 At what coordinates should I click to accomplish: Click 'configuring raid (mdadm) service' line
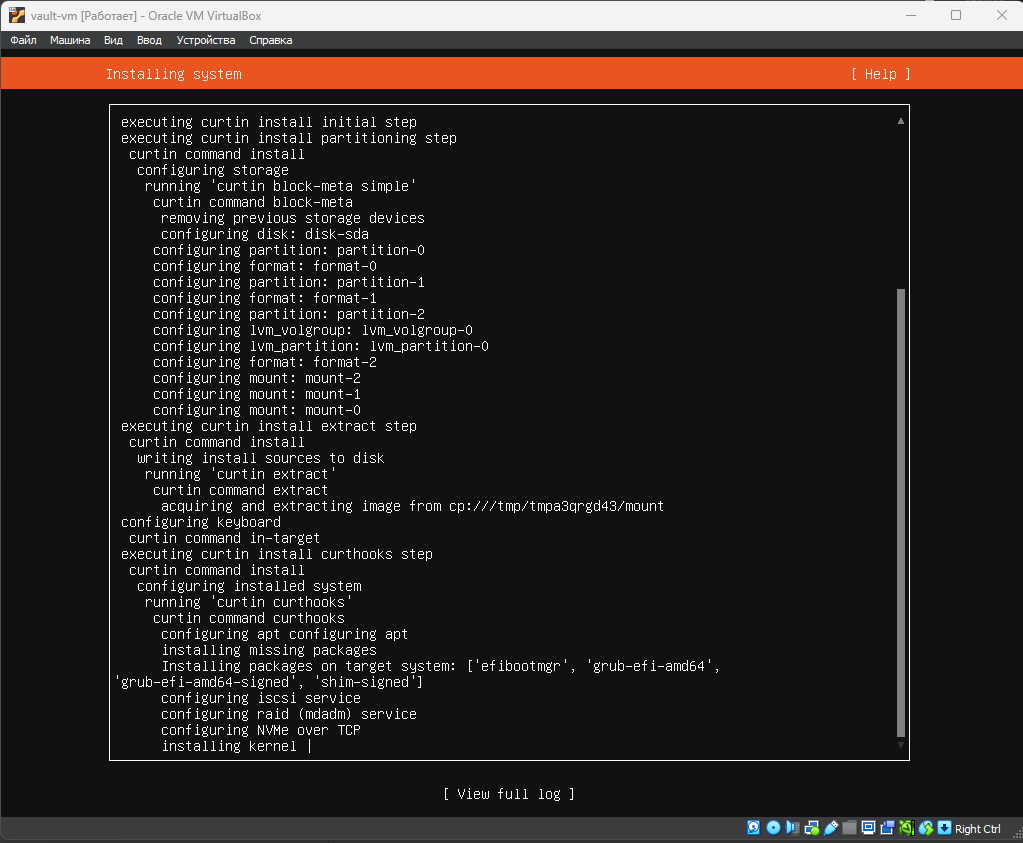(288, 714)
